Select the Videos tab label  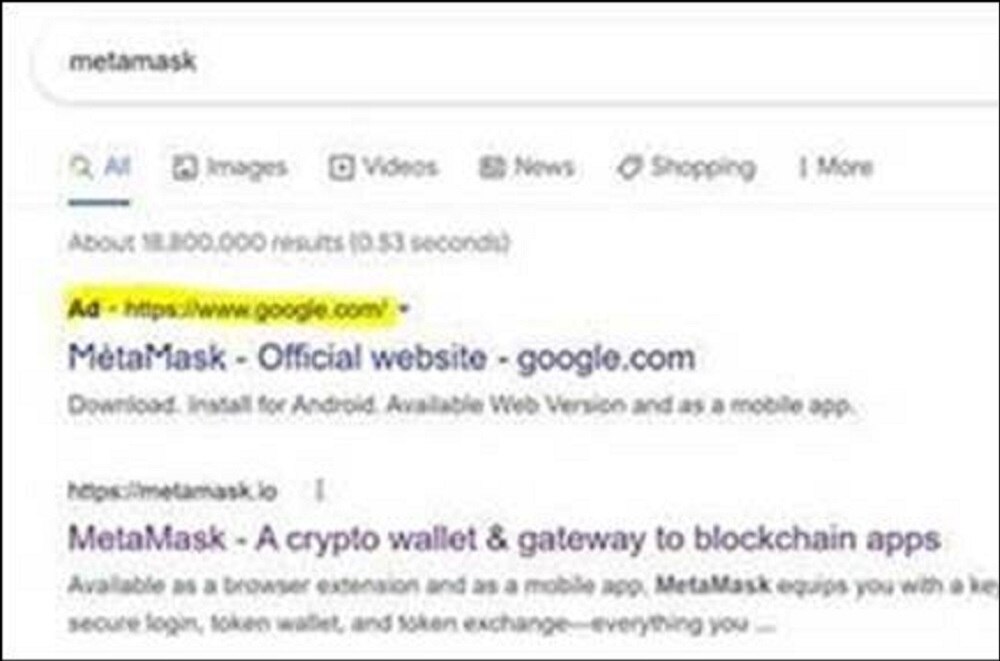(400, 167)
